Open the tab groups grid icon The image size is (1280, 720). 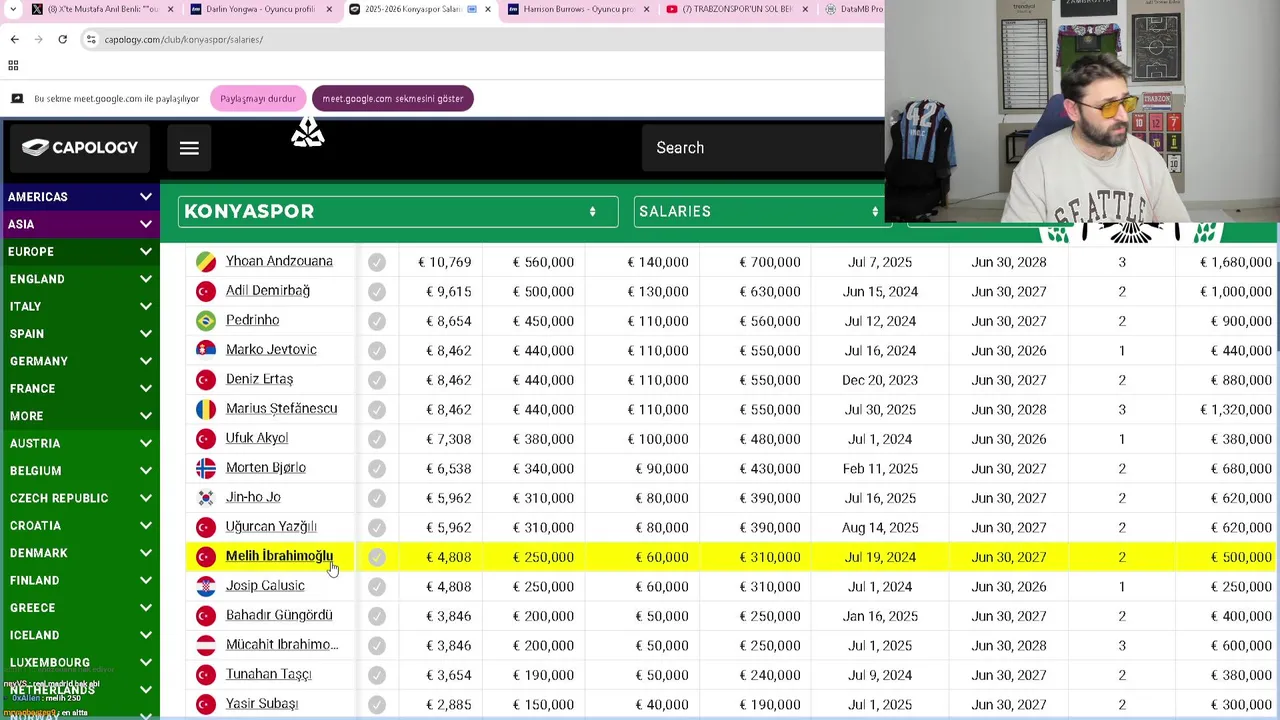(13, 65)
